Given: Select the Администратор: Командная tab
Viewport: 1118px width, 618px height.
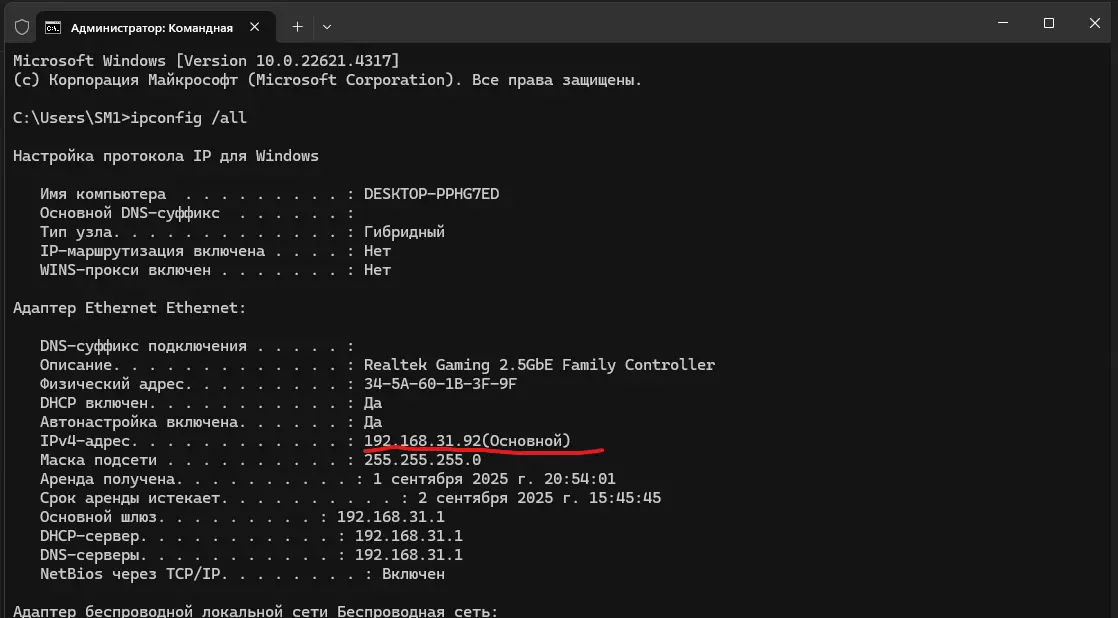Looking at the screenshot, I should click(150, 26).
